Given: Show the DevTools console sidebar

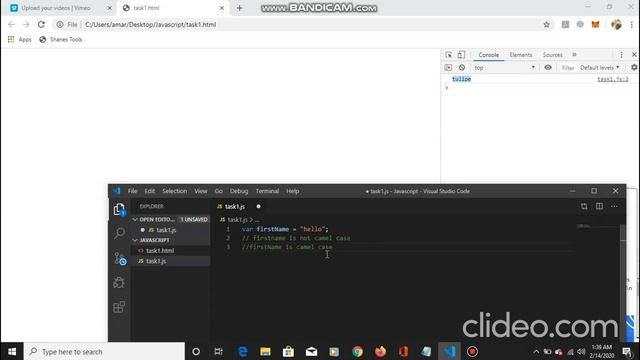Looking at the screenshot, I should [x=448, y=68].
